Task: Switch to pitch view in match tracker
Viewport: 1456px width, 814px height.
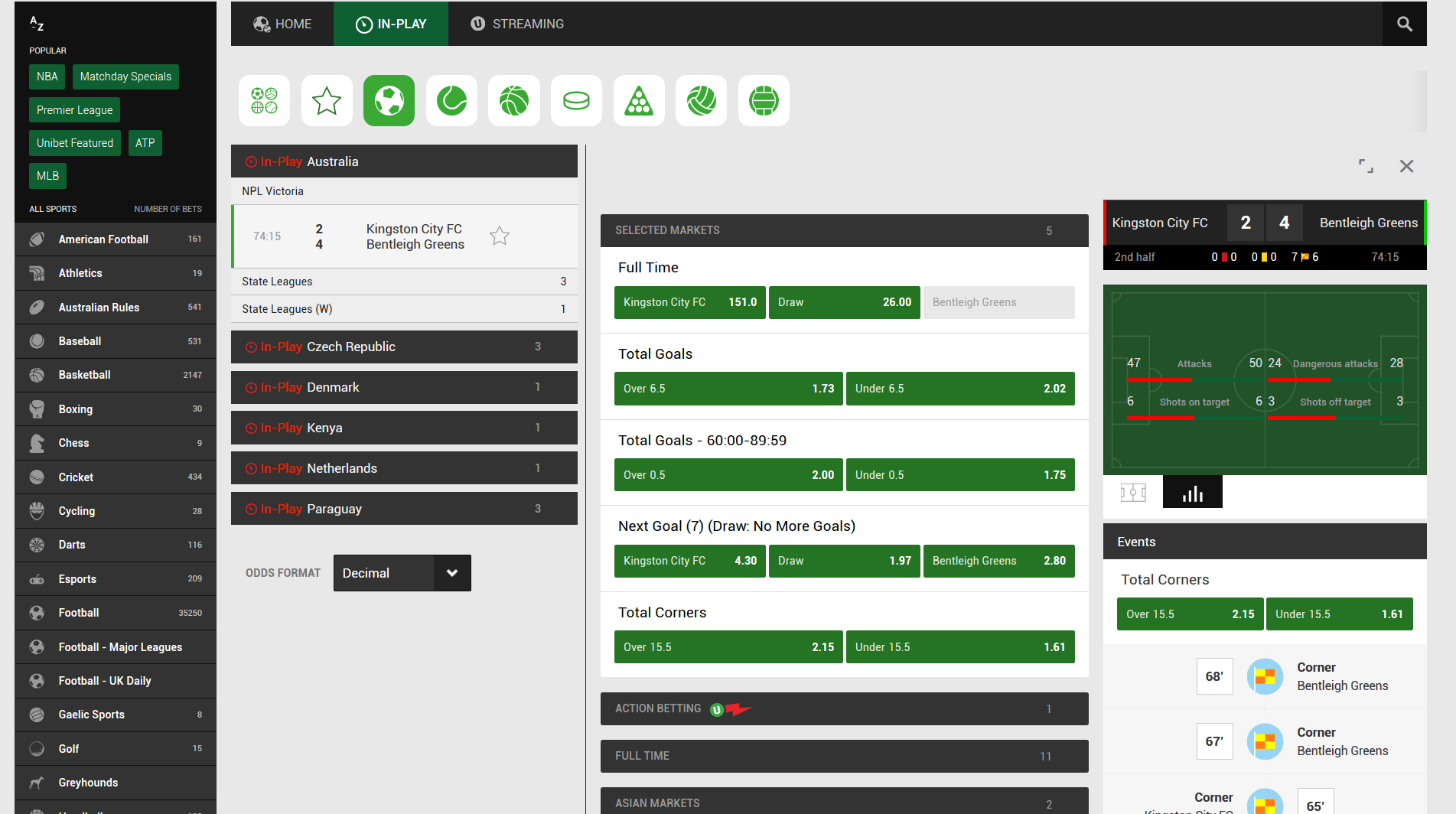Action: [1132, 492]
